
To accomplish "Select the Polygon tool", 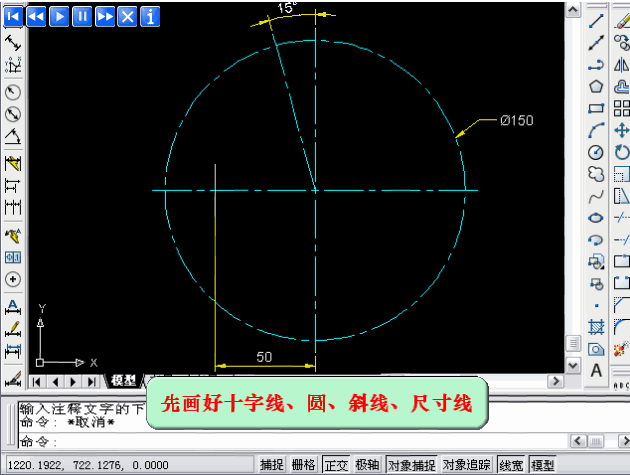I will 596,86.
